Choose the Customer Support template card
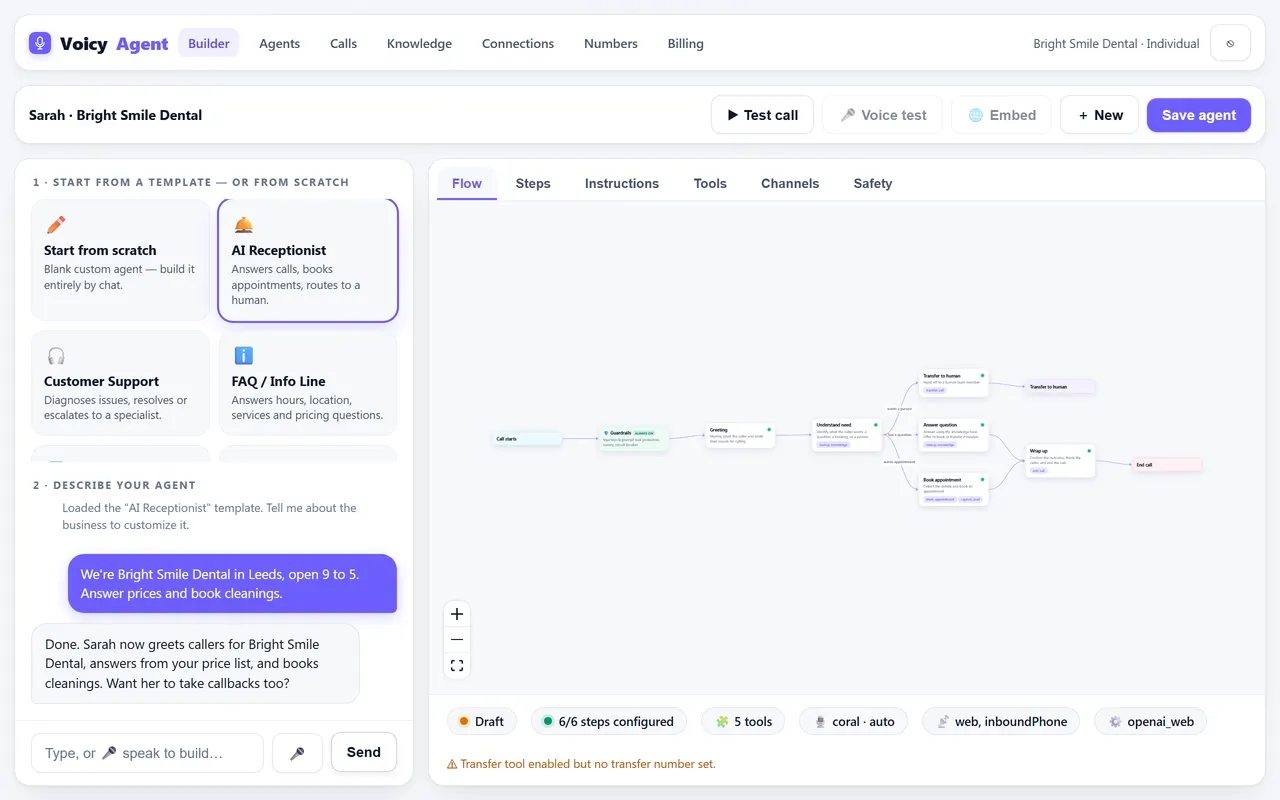Image resolution: width=1280 pixels, height=800 pixels. pyautogui.click(x=121, y=383)
